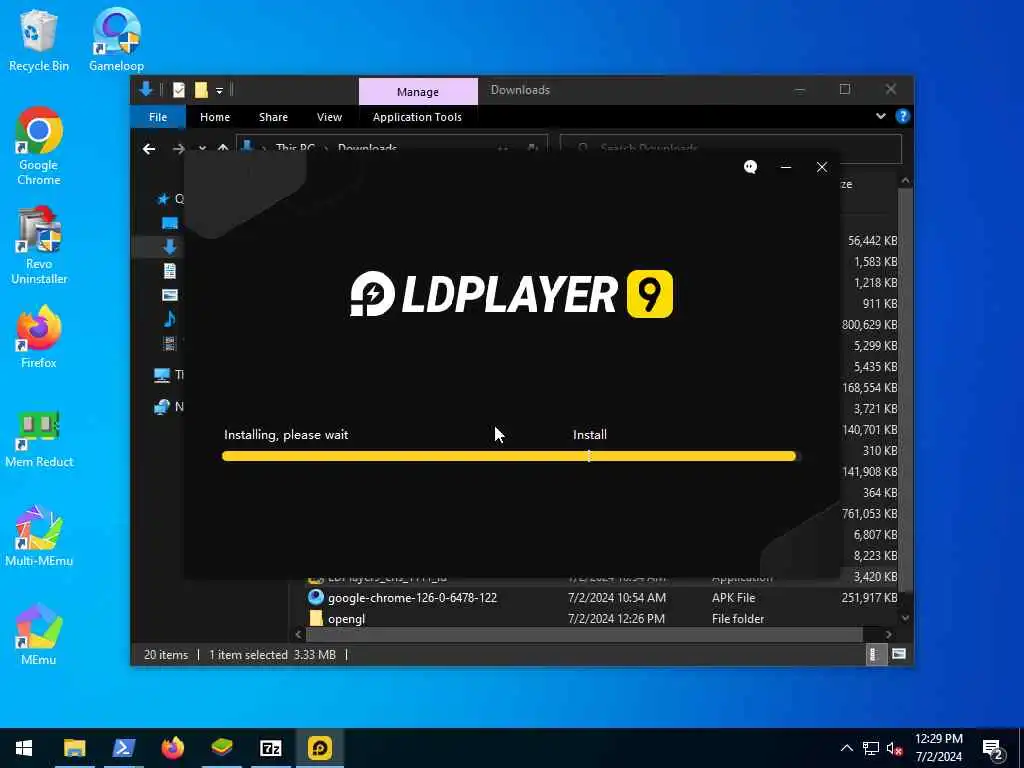Open Revo Uninstaller desktop shortcut
1024x768 pixels.
[39, 246]
